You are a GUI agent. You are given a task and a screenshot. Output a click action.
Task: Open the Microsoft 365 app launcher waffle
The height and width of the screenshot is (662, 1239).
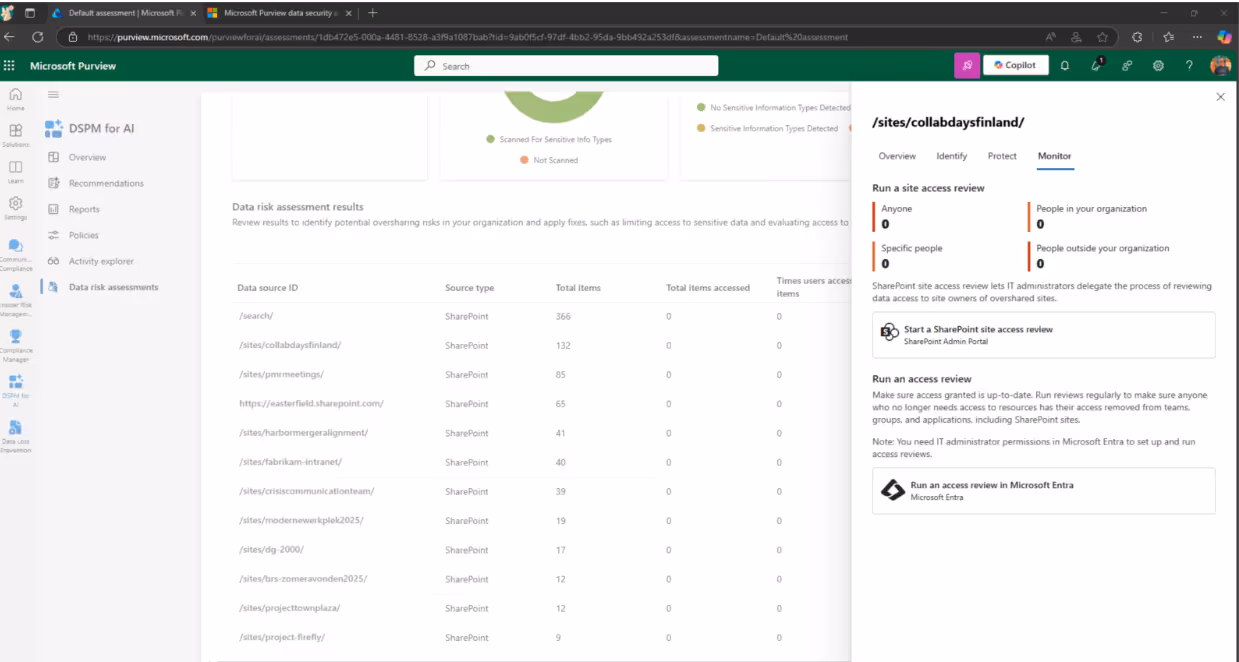point(10,66)
